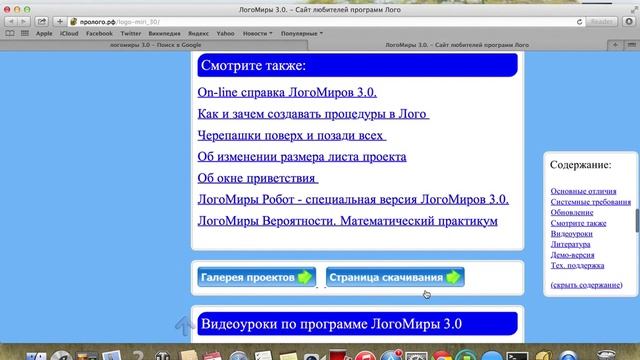The height and width of the screenshot is (360, 640).
Task: Open Terminal from the Dock
Action: [518, 356]
